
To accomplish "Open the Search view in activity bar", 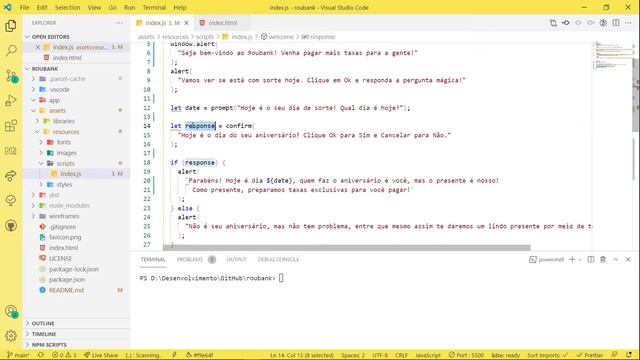I will [x=11, y=50].
